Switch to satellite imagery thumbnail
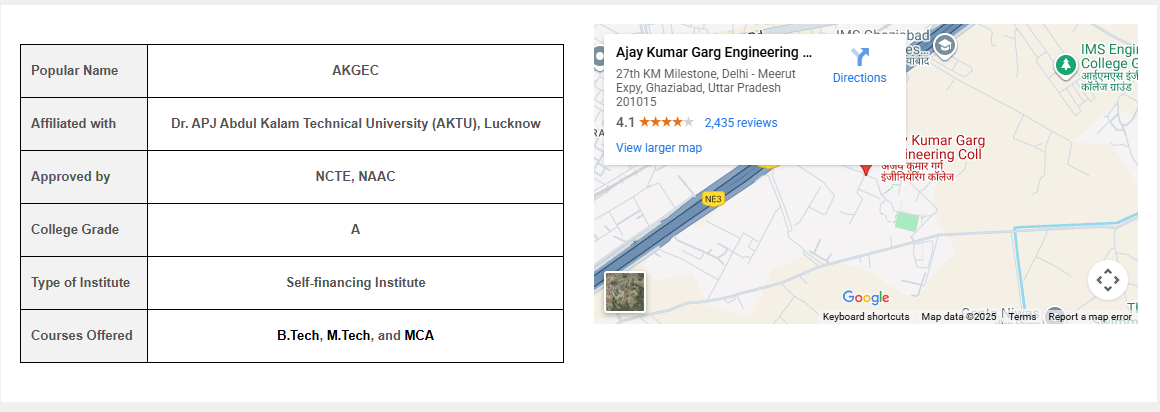The image size is (1160, 412). coord(625,292)
